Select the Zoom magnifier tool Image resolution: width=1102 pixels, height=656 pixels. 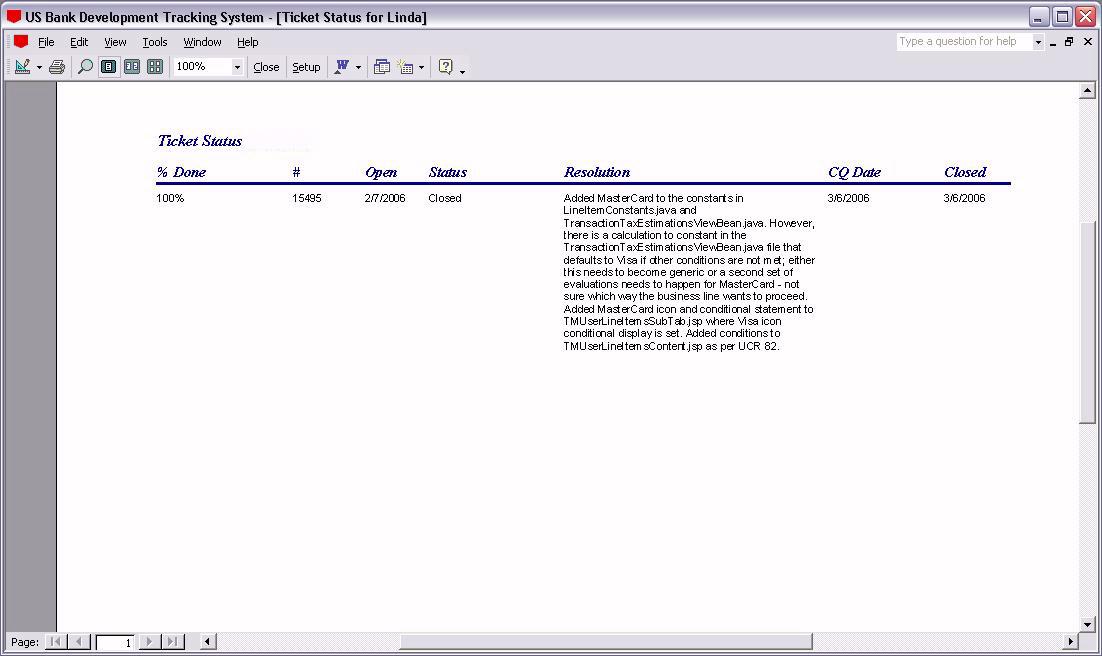pyautogui.click(x=85, y=67)
